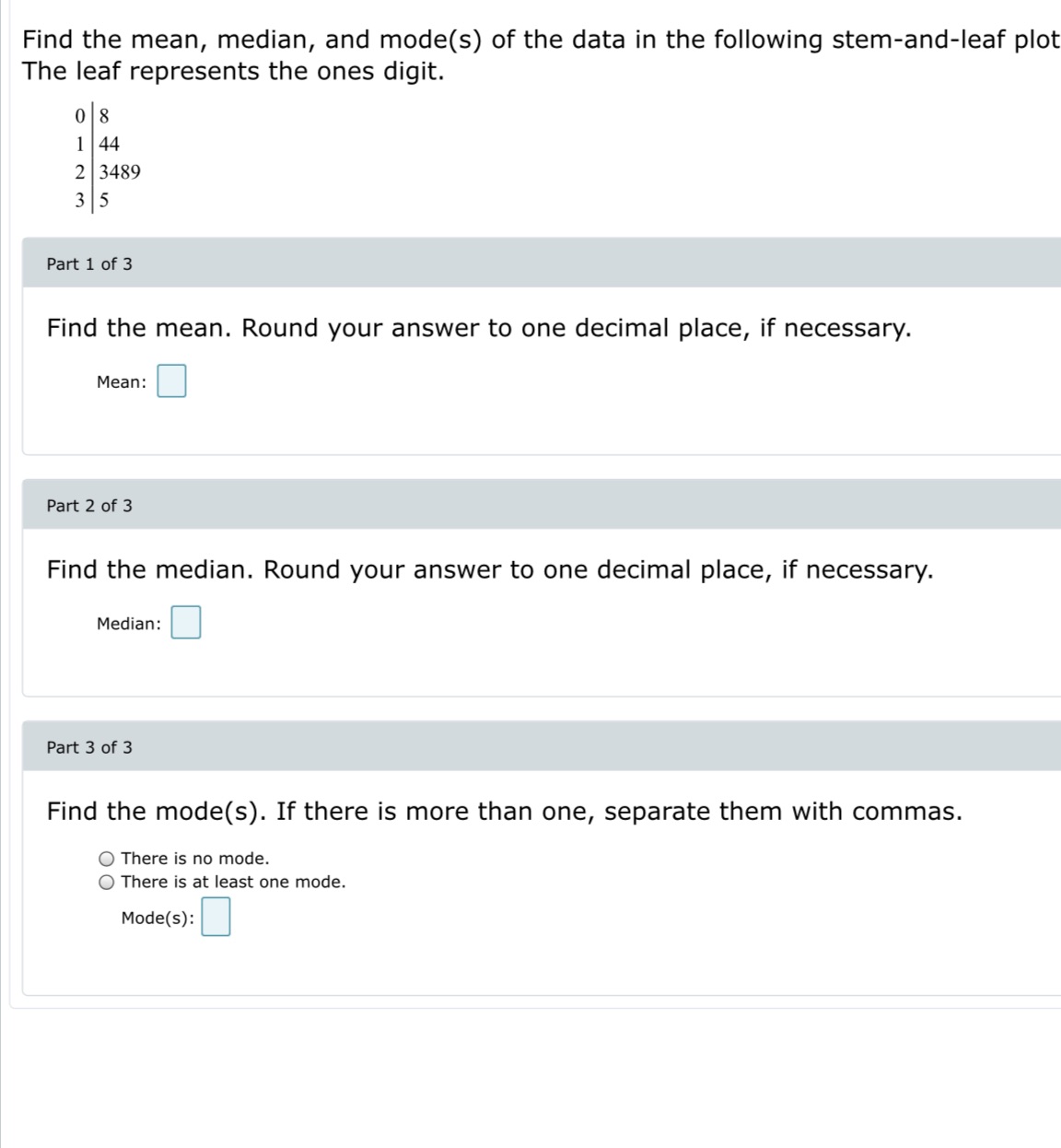The height and width of the screenshot is (1148, 1061).
Task: Click the stem-and-leaf plot area
Action: pos(106,157)
